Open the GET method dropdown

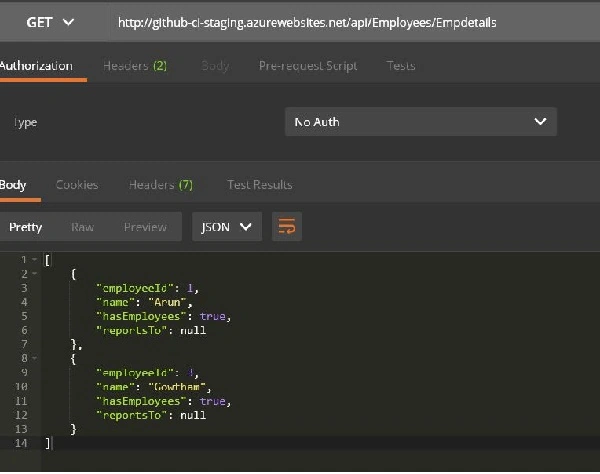click(x=50, y=22)
